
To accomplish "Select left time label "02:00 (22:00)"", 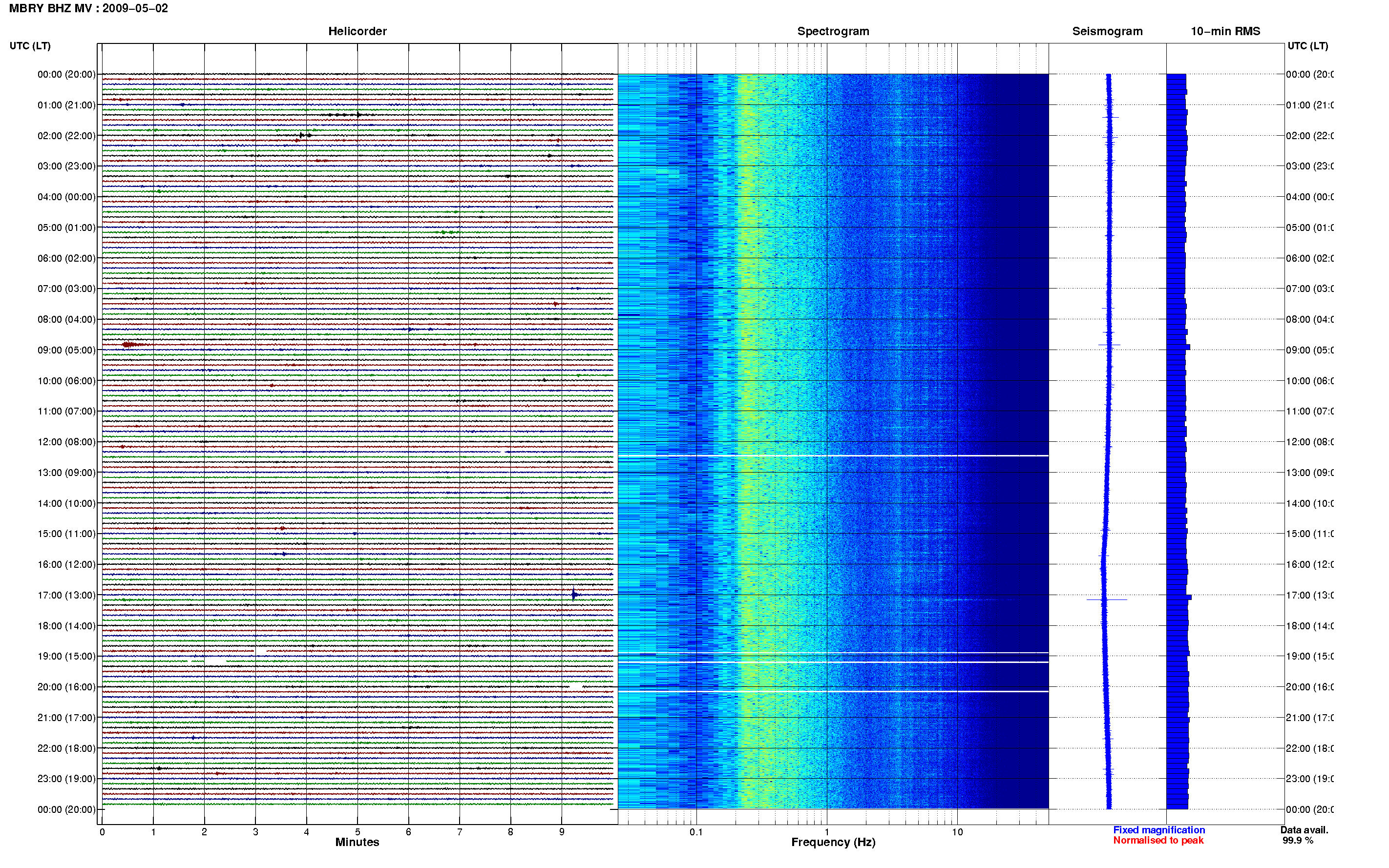I will pyautogui.click(x=66, y=136).
